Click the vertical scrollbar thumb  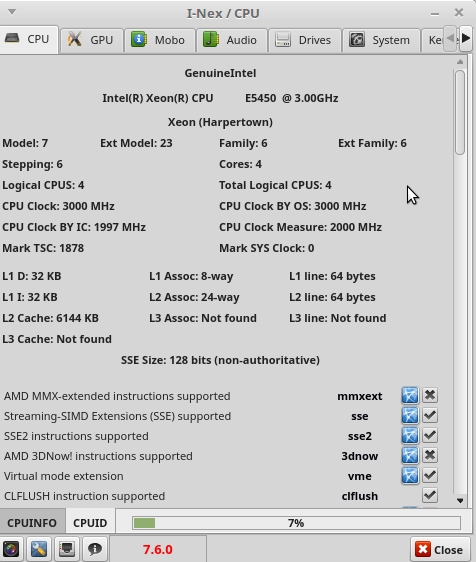[x=460, y=113]
